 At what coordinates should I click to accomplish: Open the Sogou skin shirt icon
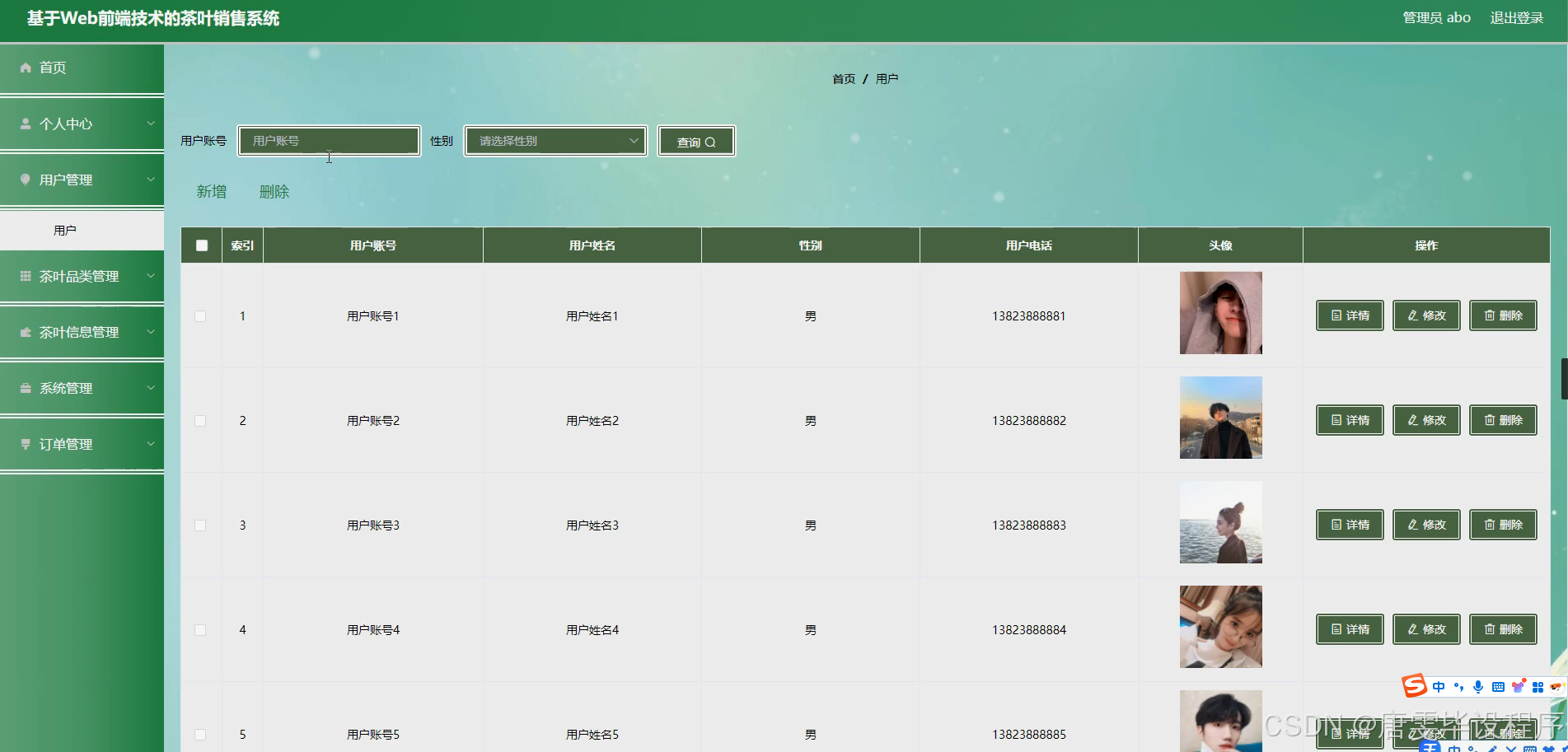(x=1518, y=686)
